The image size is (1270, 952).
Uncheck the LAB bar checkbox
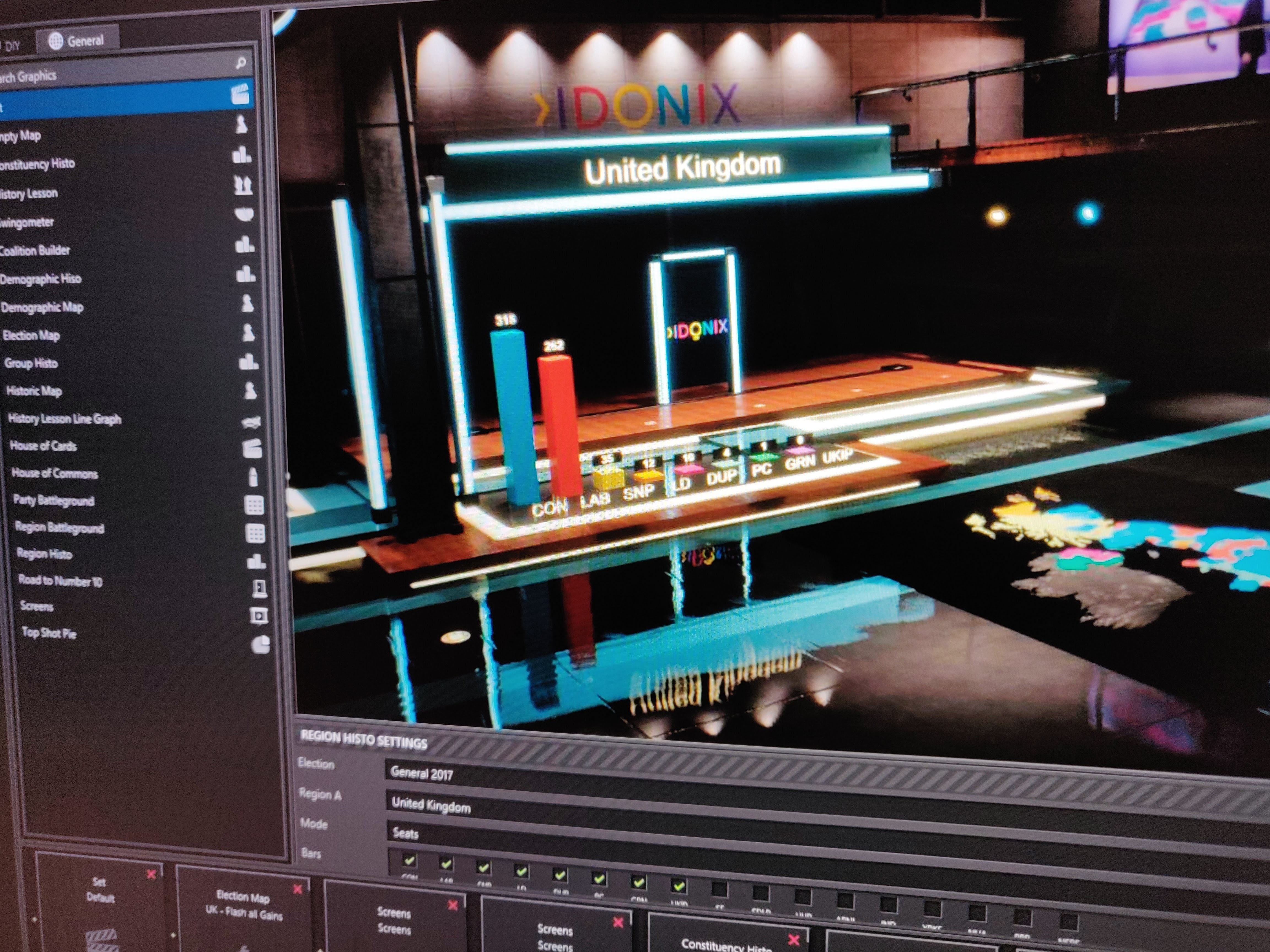(x=446, y=864)
